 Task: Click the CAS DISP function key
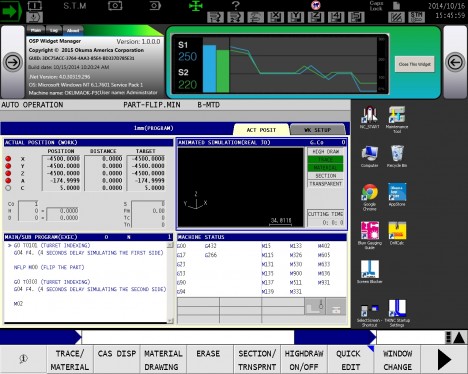pyautogui.click(x=117, y=359)
